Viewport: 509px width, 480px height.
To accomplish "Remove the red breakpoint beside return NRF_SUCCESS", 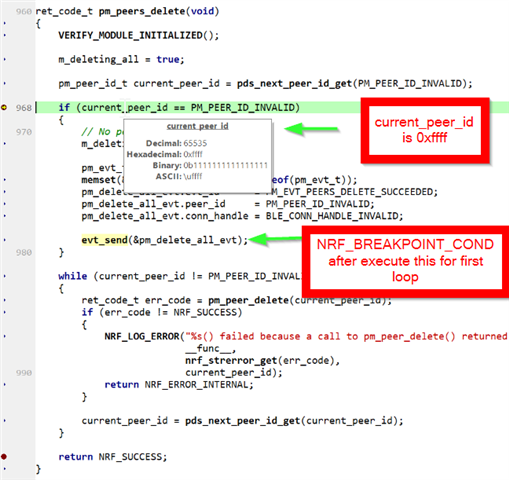I will pyautogui.click(x=4, y=457).
